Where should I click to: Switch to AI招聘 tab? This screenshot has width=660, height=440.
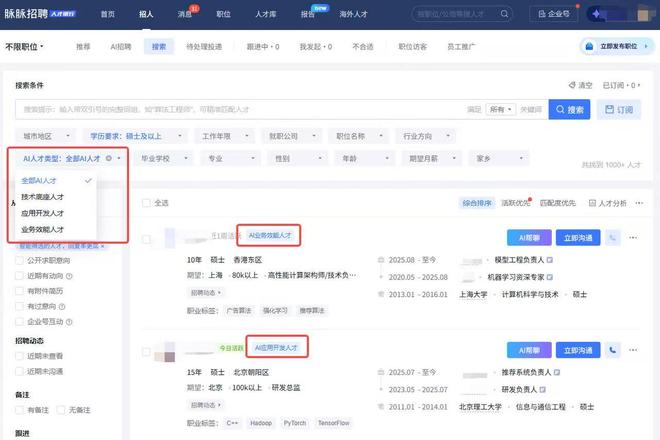coord(121,46)
